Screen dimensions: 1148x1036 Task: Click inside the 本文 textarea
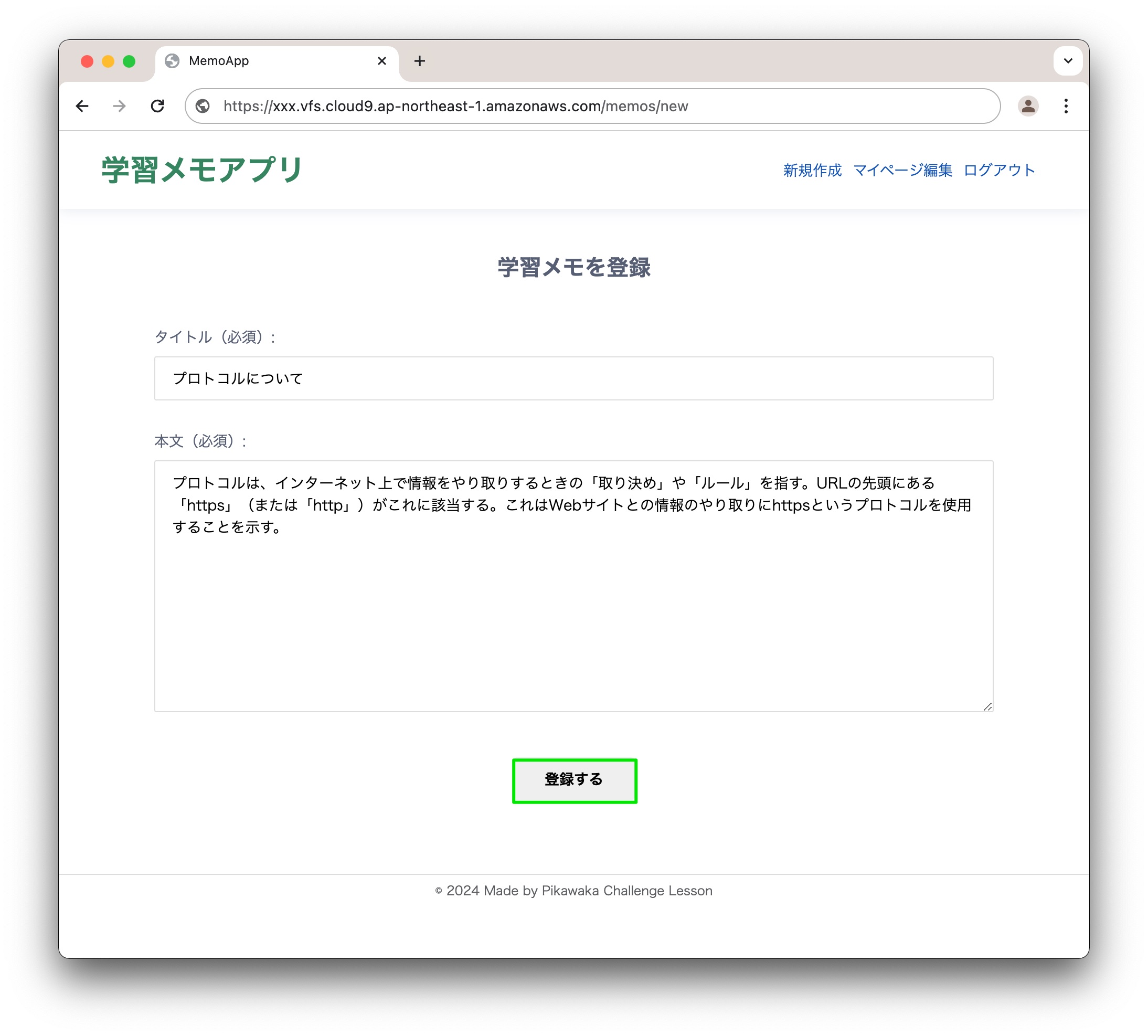pyautogui.click(x=573, y=615)
